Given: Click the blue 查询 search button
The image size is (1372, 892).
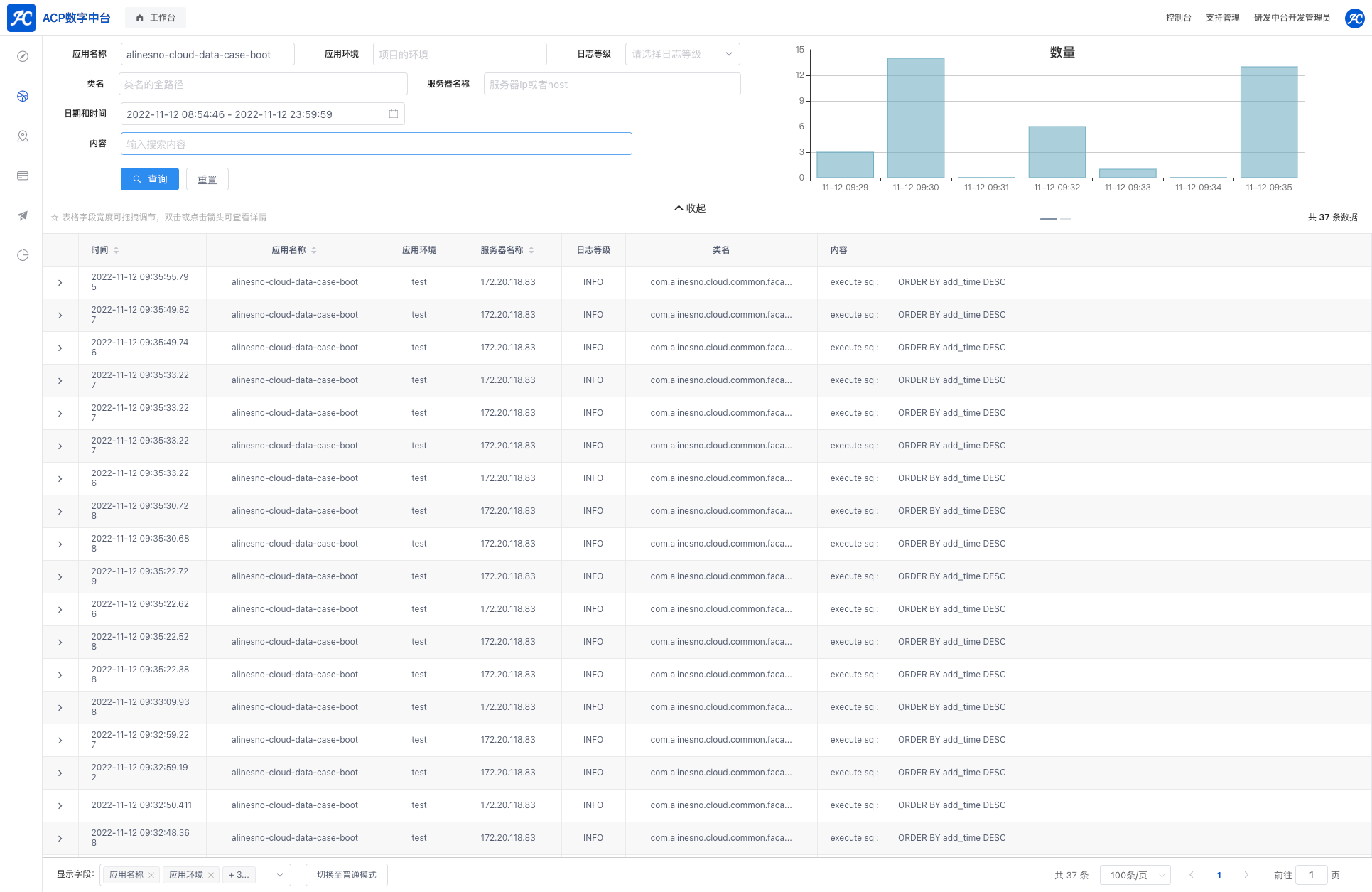Looking at the screenshot, I should point(150,179).
